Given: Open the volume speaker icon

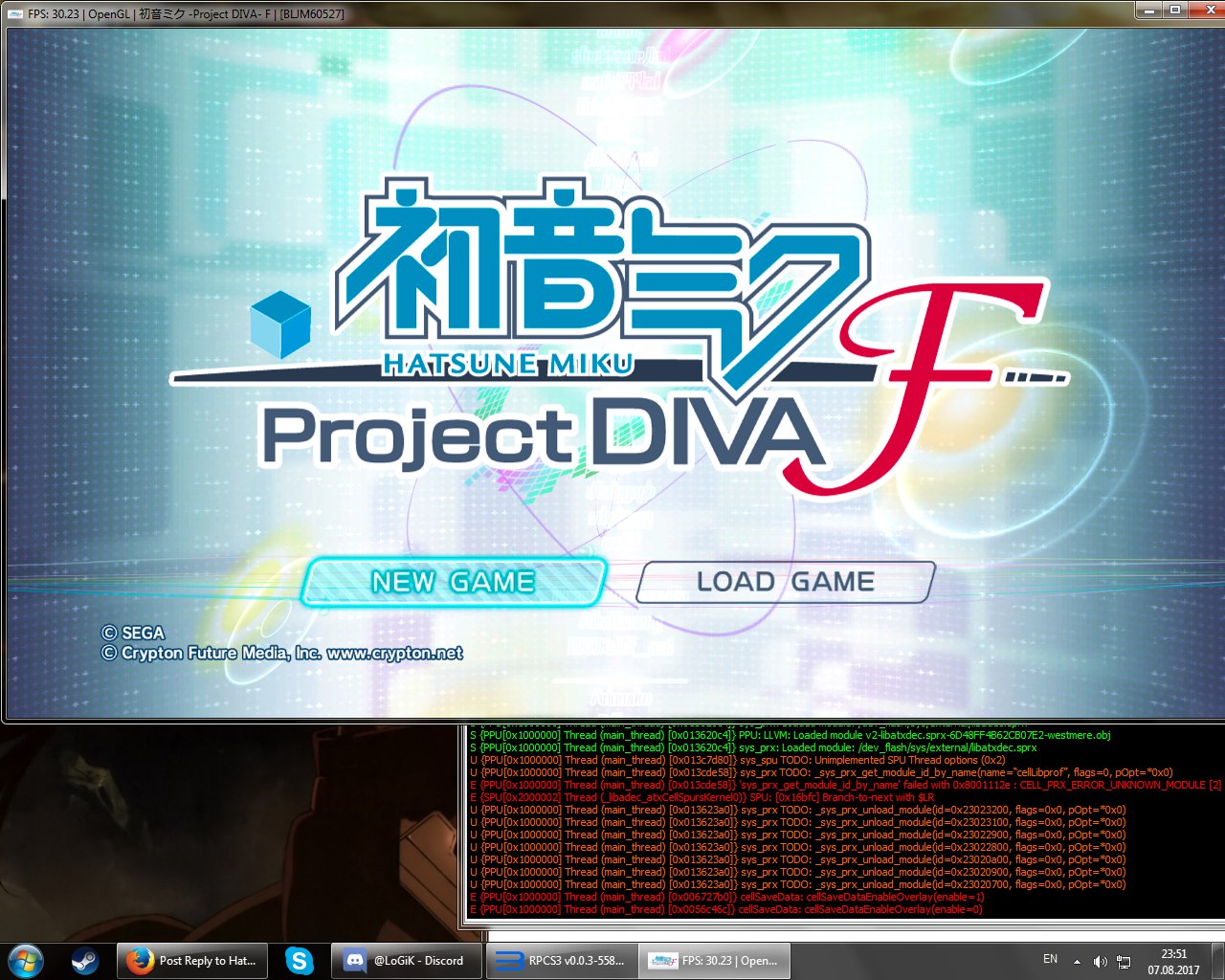Looking at the screenshot, I should tap(1100, 961).
